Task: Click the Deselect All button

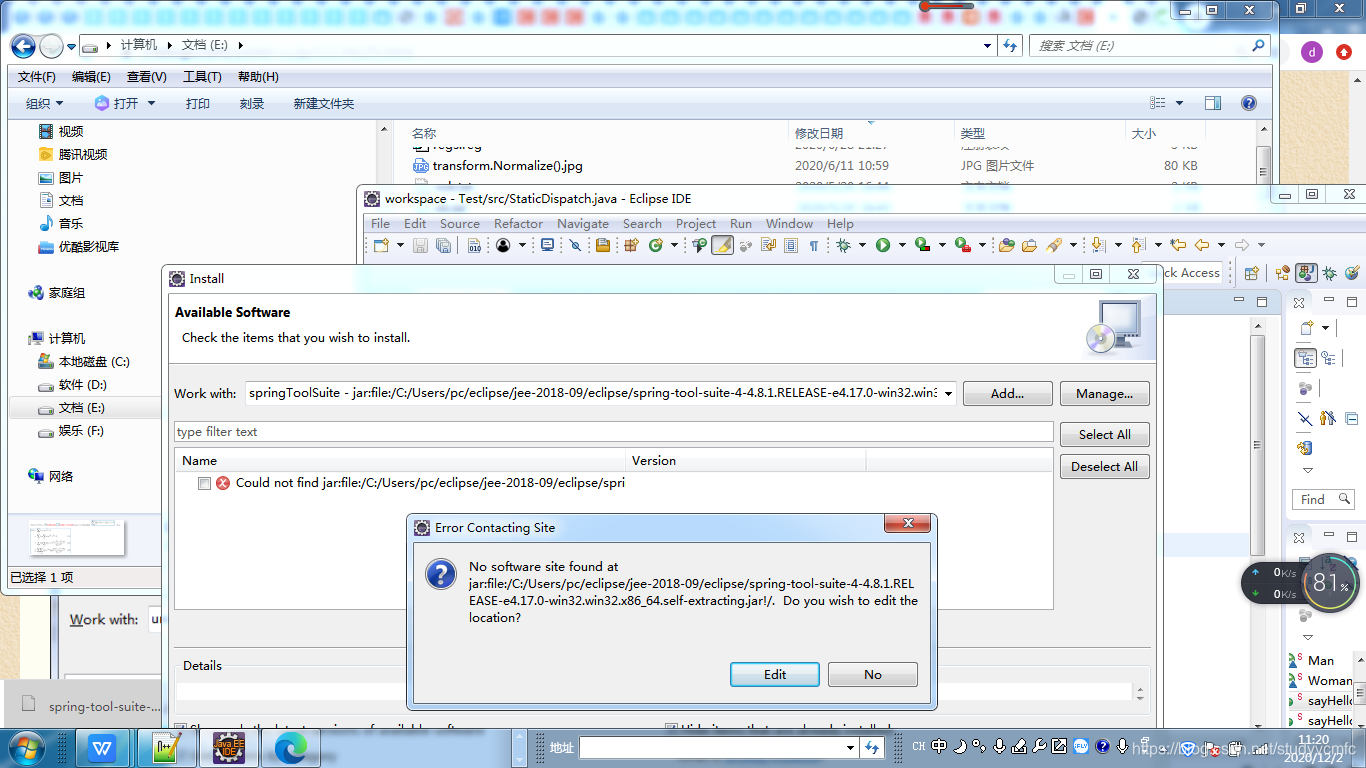Action: (x=1105, y=467)
